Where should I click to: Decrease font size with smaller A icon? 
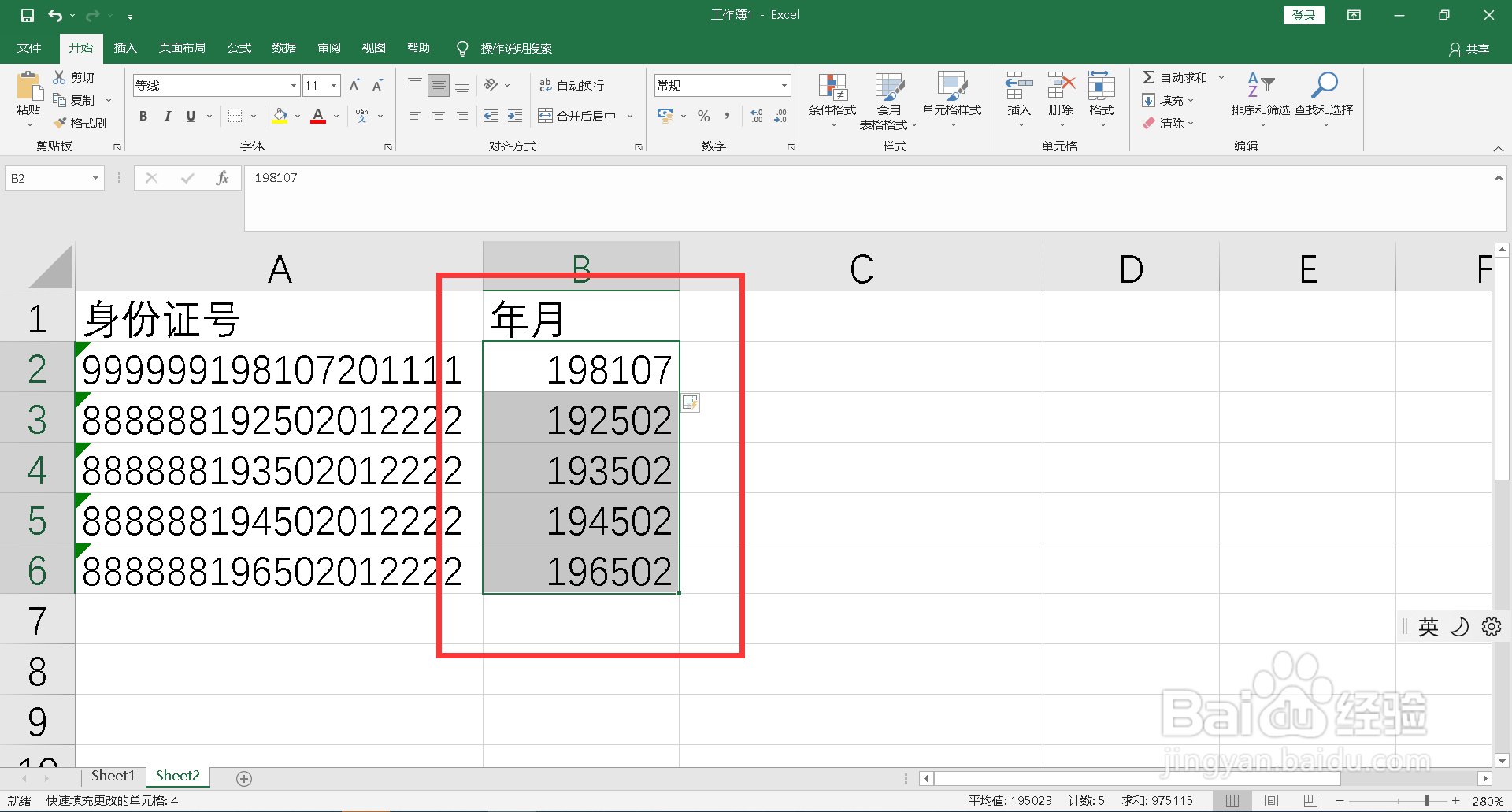point(377,85)
